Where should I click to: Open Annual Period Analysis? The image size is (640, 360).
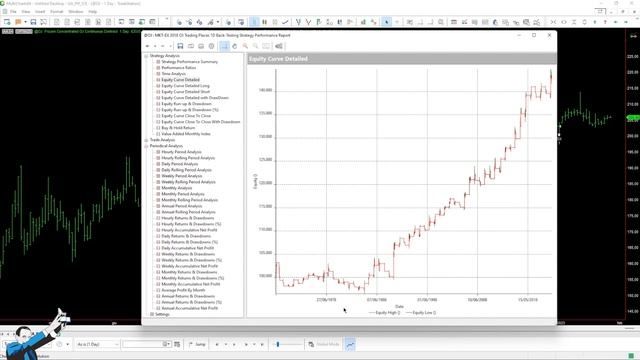pos(182,206)
